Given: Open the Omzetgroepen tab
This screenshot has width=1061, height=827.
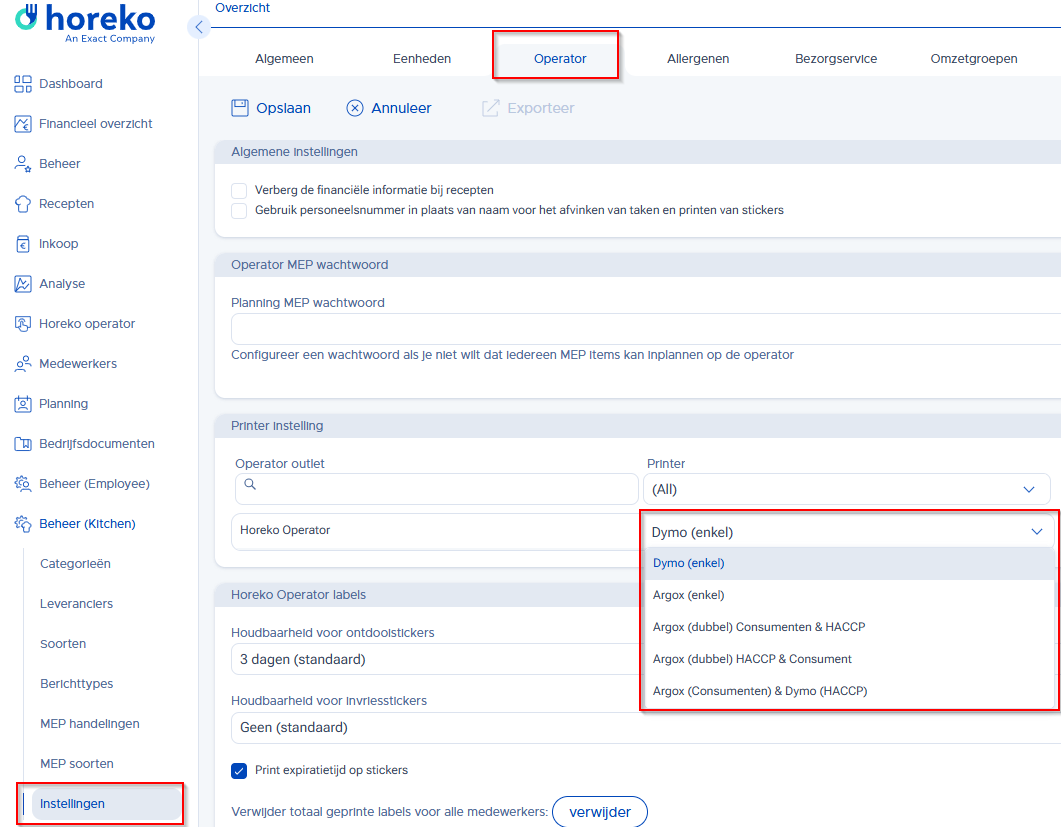Looking at the screenshot, I should point(974,59).
